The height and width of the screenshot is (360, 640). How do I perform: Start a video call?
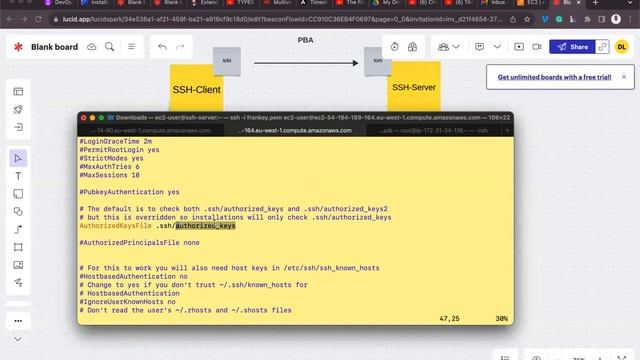(537, 47)
